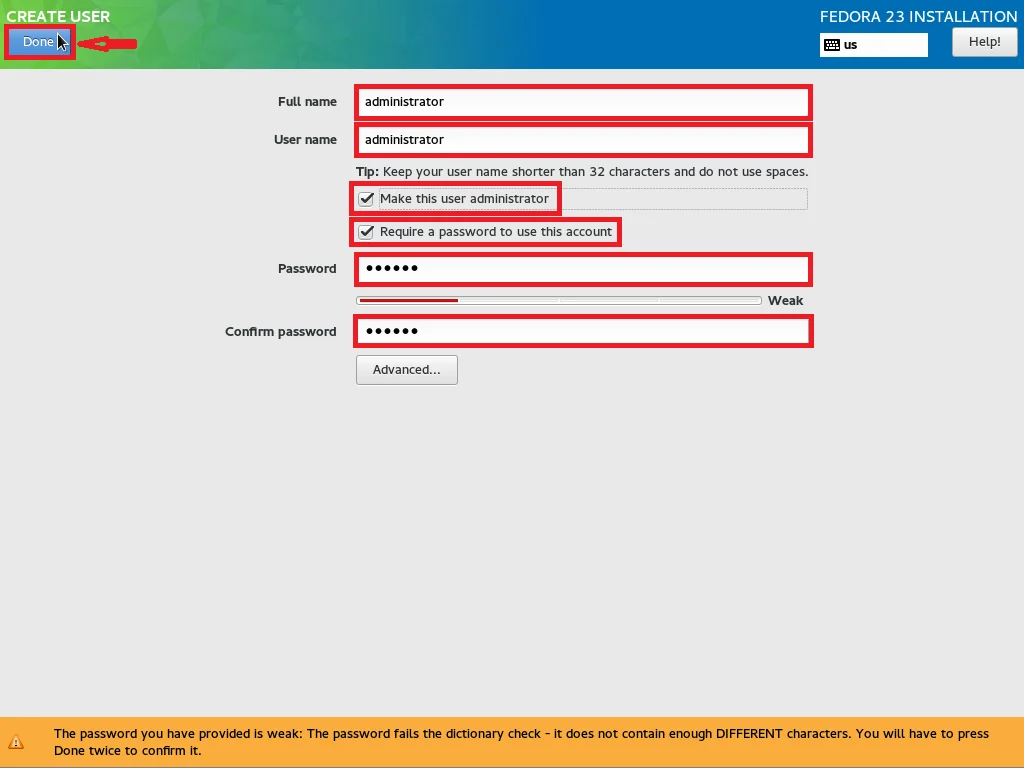Click the keyboard layout icon
Image resolution: width=1024 pixels, height=768 pixels.
[832, 45]
